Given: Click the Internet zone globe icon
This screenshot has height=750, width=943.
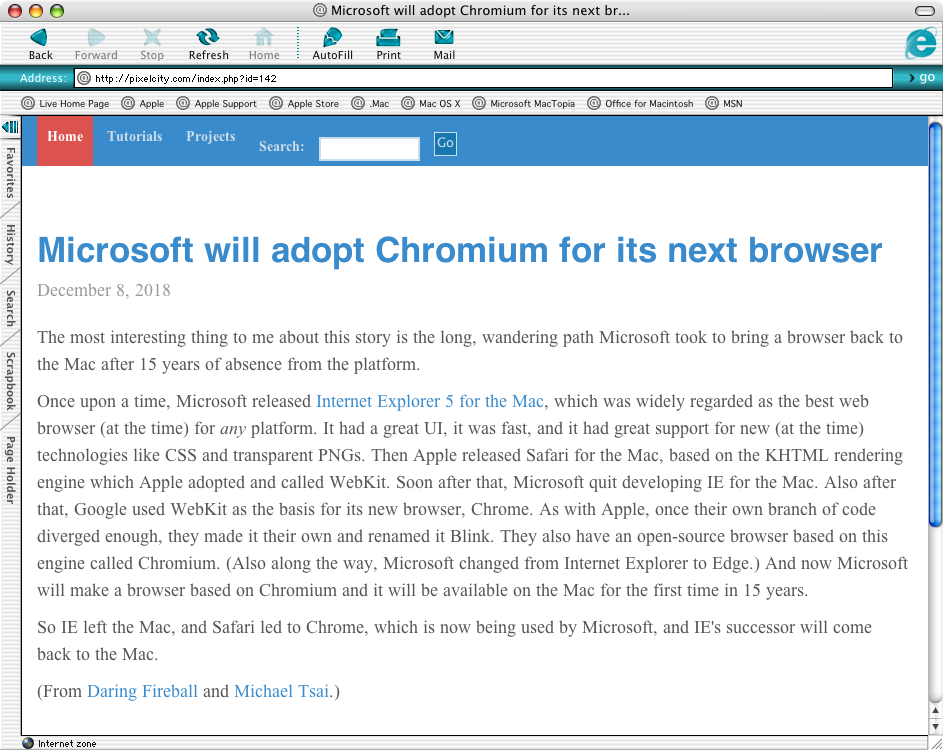Looking at the screenshot, I should [28, 743].
